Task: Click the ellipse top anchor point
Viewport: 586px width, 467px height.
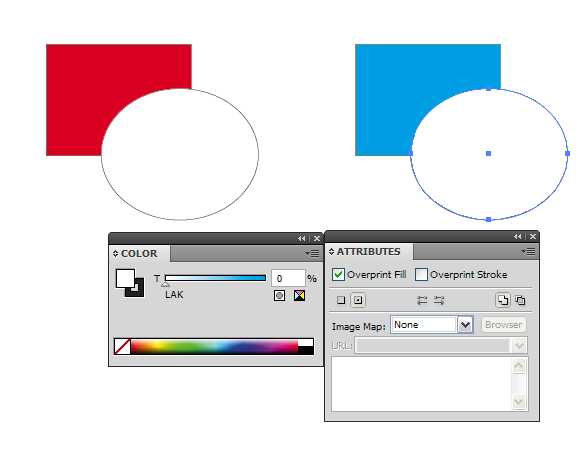Action: (488, 89)
